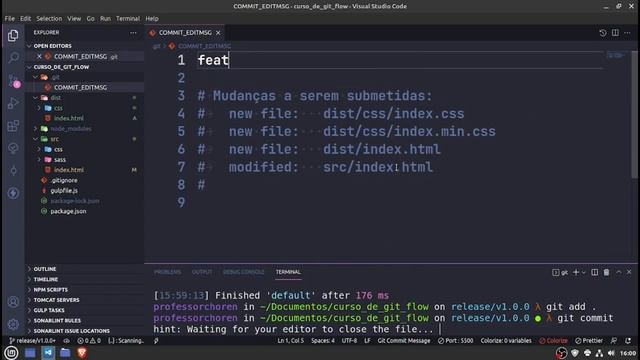Split the terminal panel
Screen dimensions: 640x360
pyautogui.click(x=595, y=272)
